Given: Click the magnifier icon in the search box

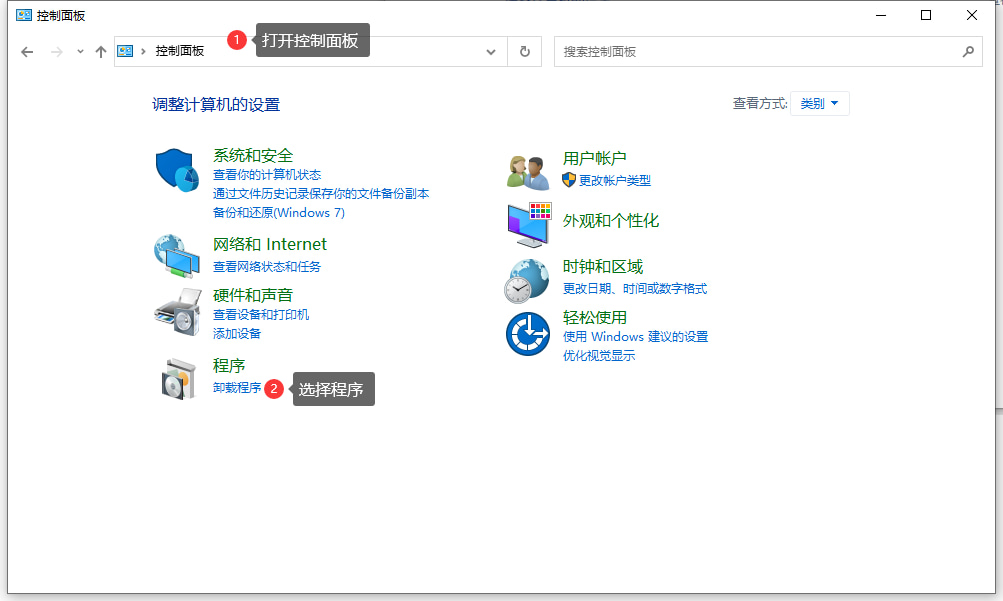Looking at the screenshot, I should click(x=967, y=51).
